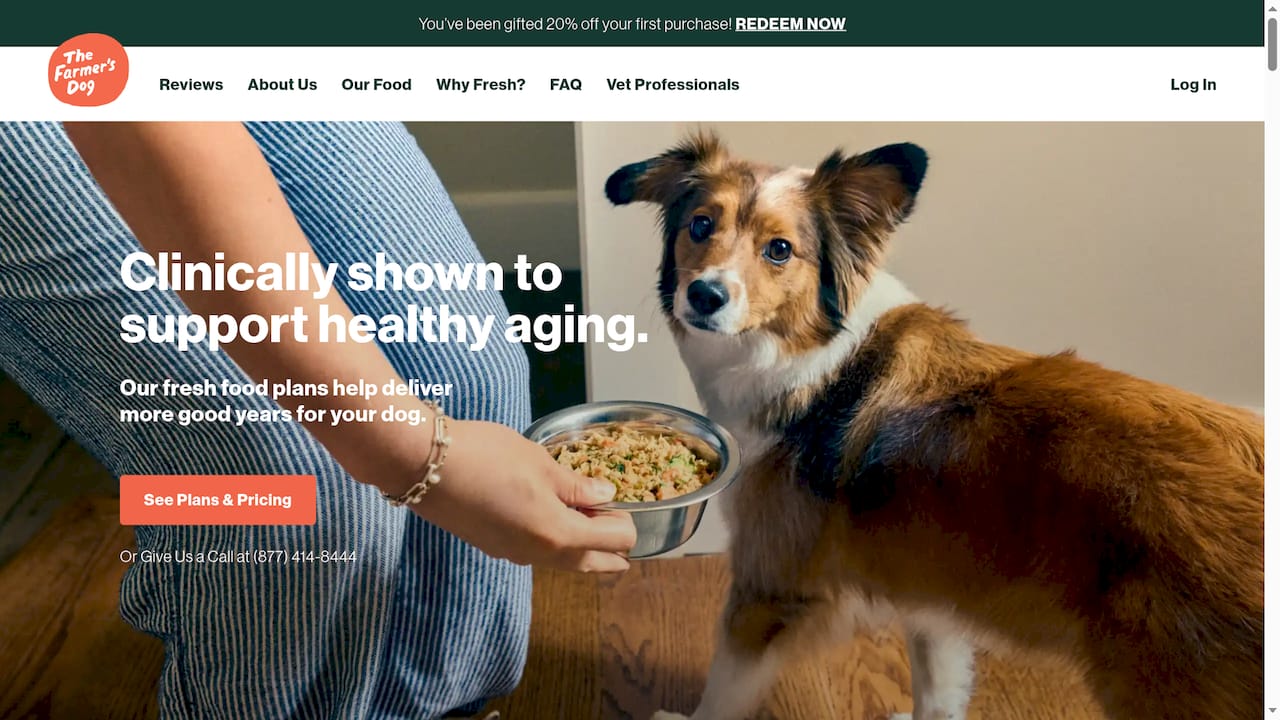Click the 'Clinically shown to support healthy aging' headline

(x=384, y=299)
